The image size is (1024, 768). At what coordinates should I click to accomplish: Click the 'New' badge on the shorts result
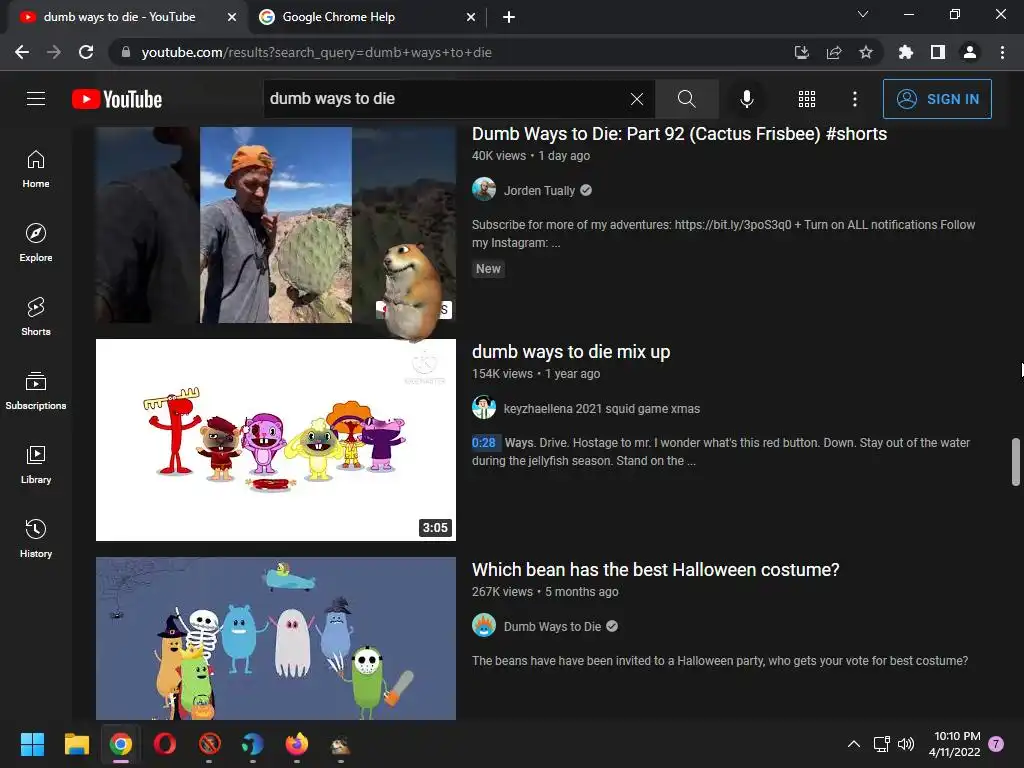(488, 269)
